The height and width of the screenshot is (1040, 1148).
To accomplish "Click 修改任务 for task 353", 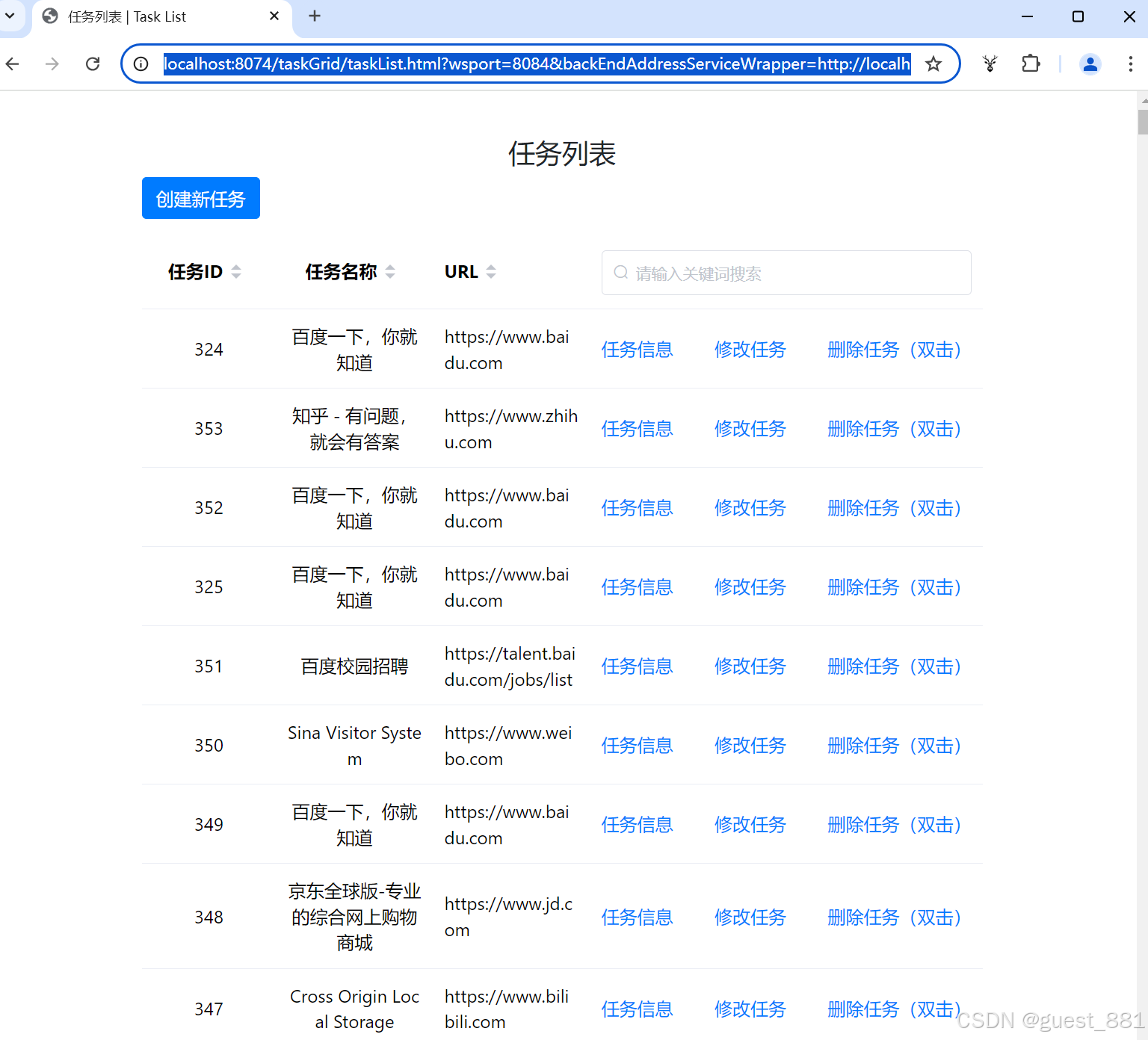I will pos(750,429).
